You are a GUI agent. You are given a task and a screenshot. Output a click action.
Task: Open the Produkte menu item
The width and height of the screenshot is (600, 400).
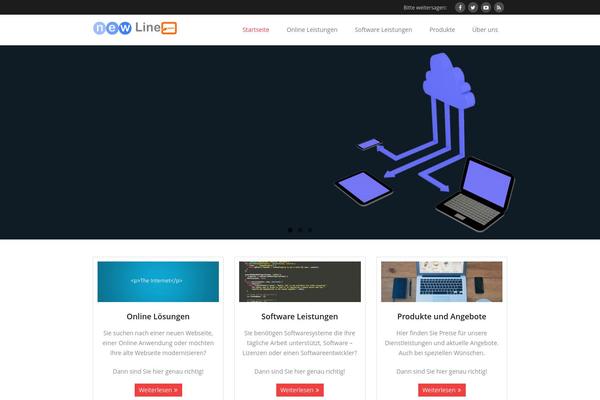pyautogui.click(x=442, y=29)
